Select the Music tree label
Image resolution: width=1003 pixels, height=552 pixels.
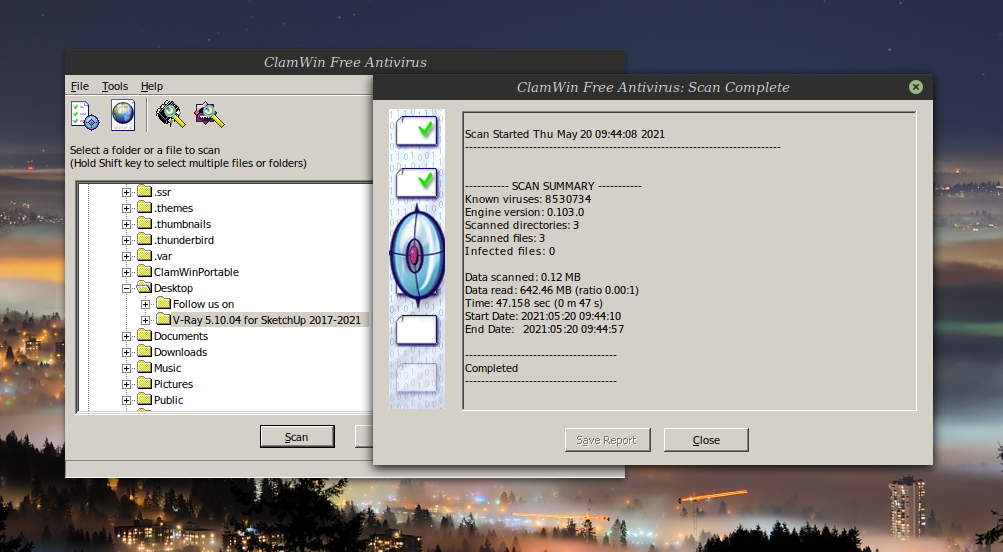click(x=168, y=368)
